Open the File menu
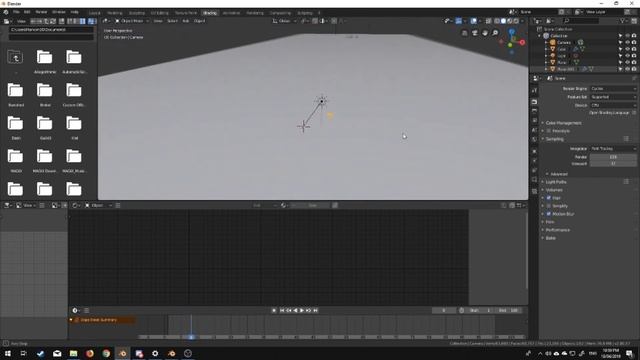 tap(16, 12)
